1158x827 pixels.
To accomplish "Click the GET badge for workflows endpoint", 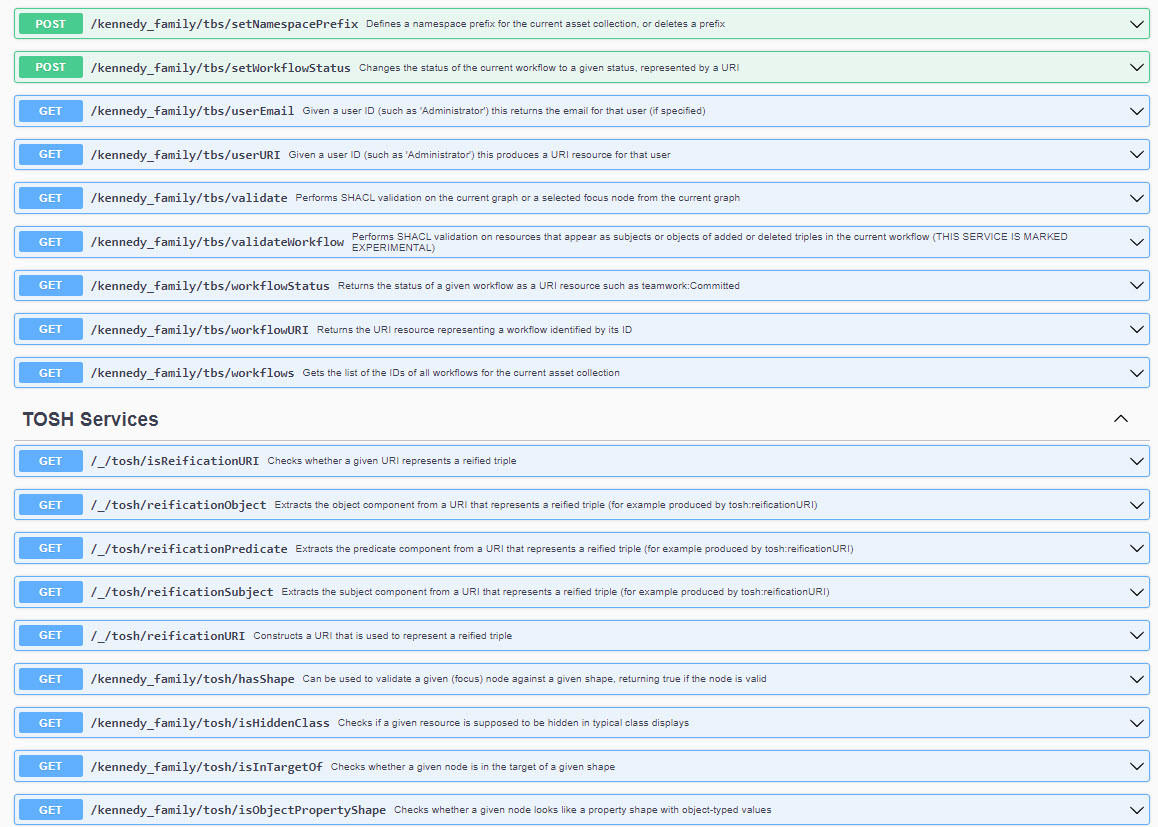I will coord(50,373).
